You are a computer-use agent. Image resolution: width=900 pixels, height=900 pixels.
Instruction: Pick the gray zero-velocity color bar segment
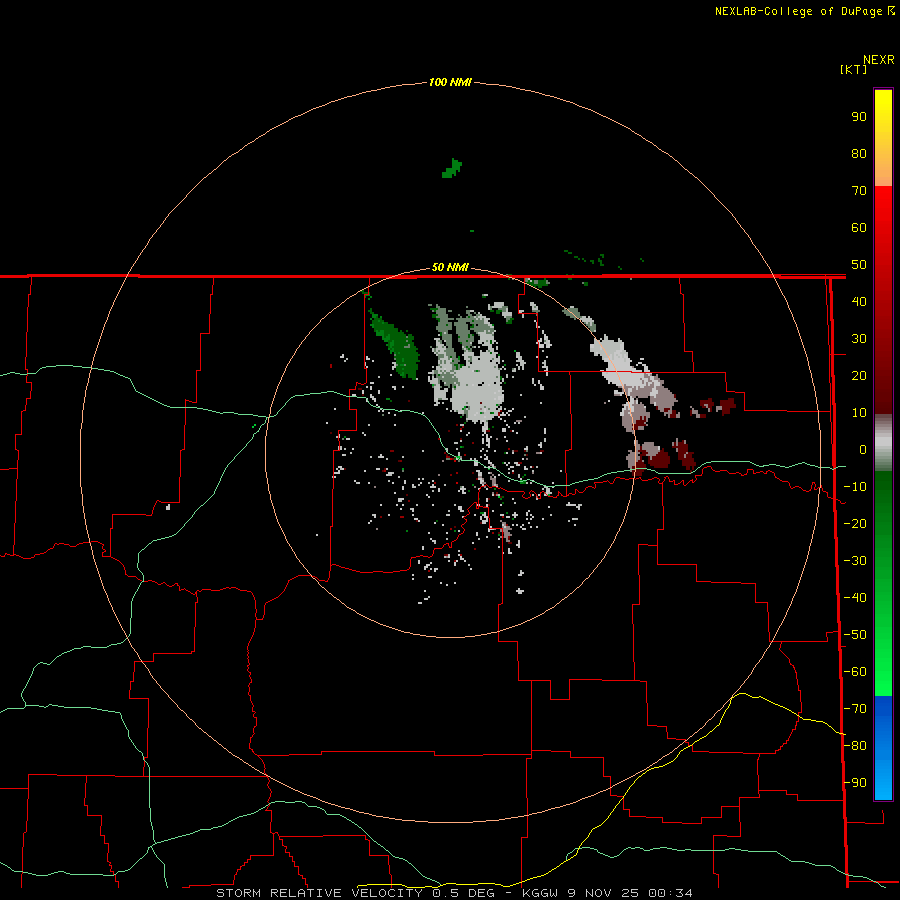pyautogui.click(x=883, y=443)
